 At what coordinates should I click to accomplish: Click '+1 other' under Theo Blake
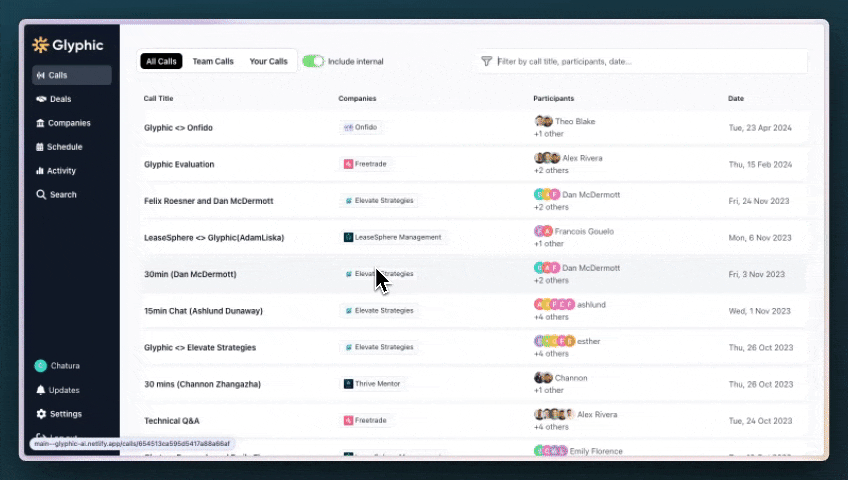tap(549, 134)
